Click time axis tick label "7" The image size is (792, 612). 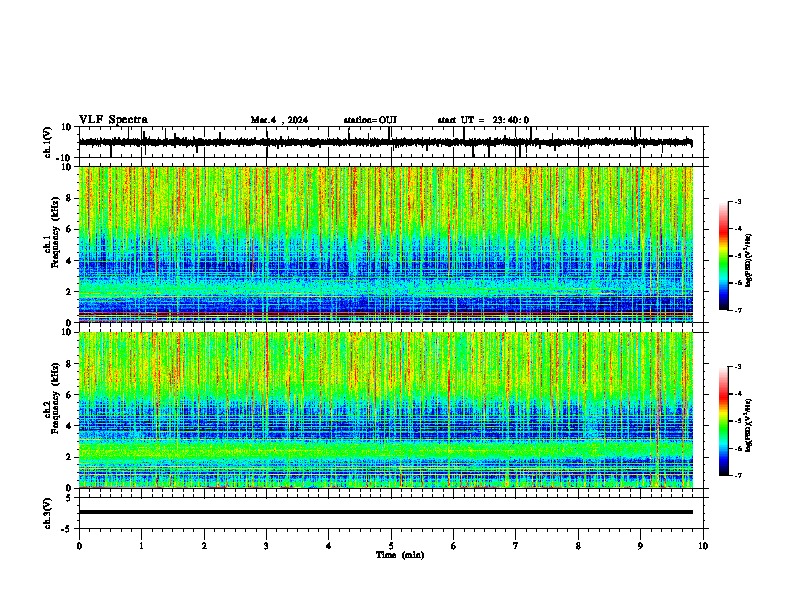pyautogui.click(x=516, y=546)
